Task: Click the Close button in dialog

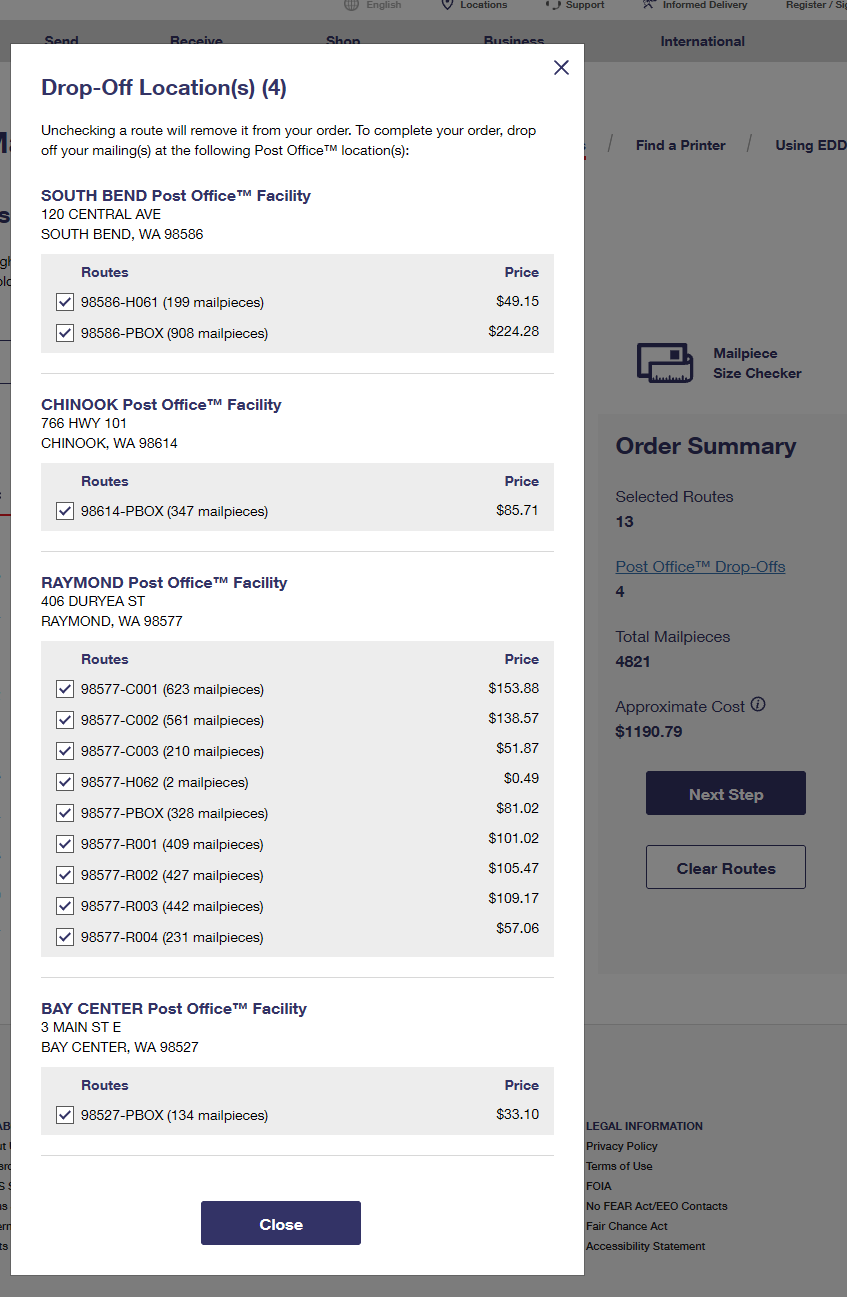Action: tap(281, 1223)
